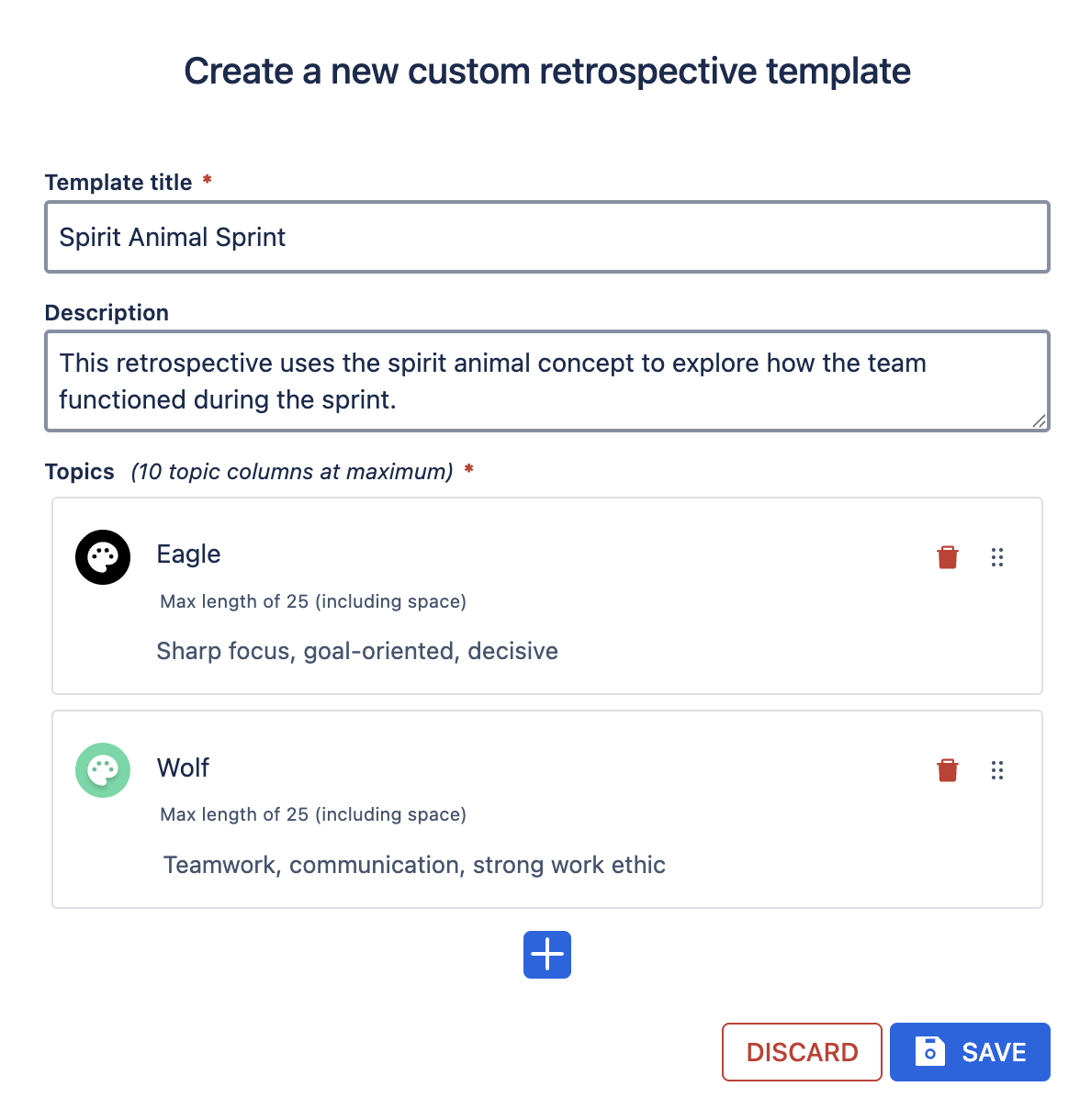
Task: Delete the Wolf topic with its trash icon
Action: pos(948,770)
